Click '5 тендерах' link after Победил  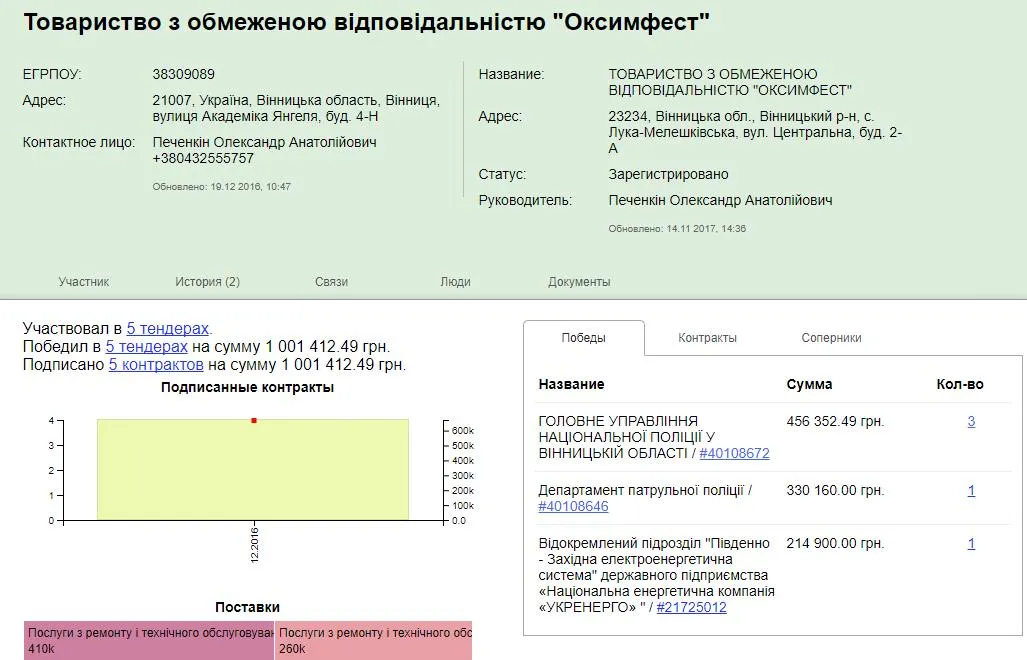click(146, 347)
